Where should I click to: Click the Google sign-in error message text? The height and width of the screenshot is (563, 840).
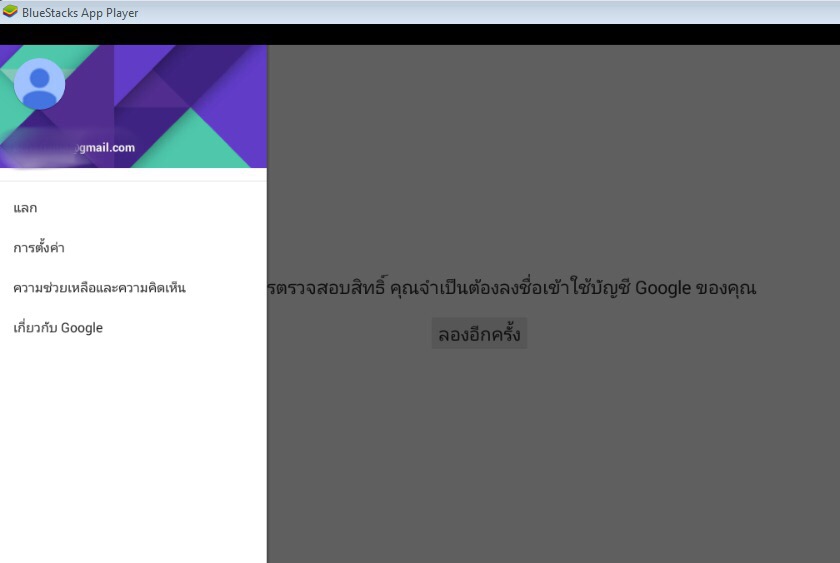tap(512, 288)
